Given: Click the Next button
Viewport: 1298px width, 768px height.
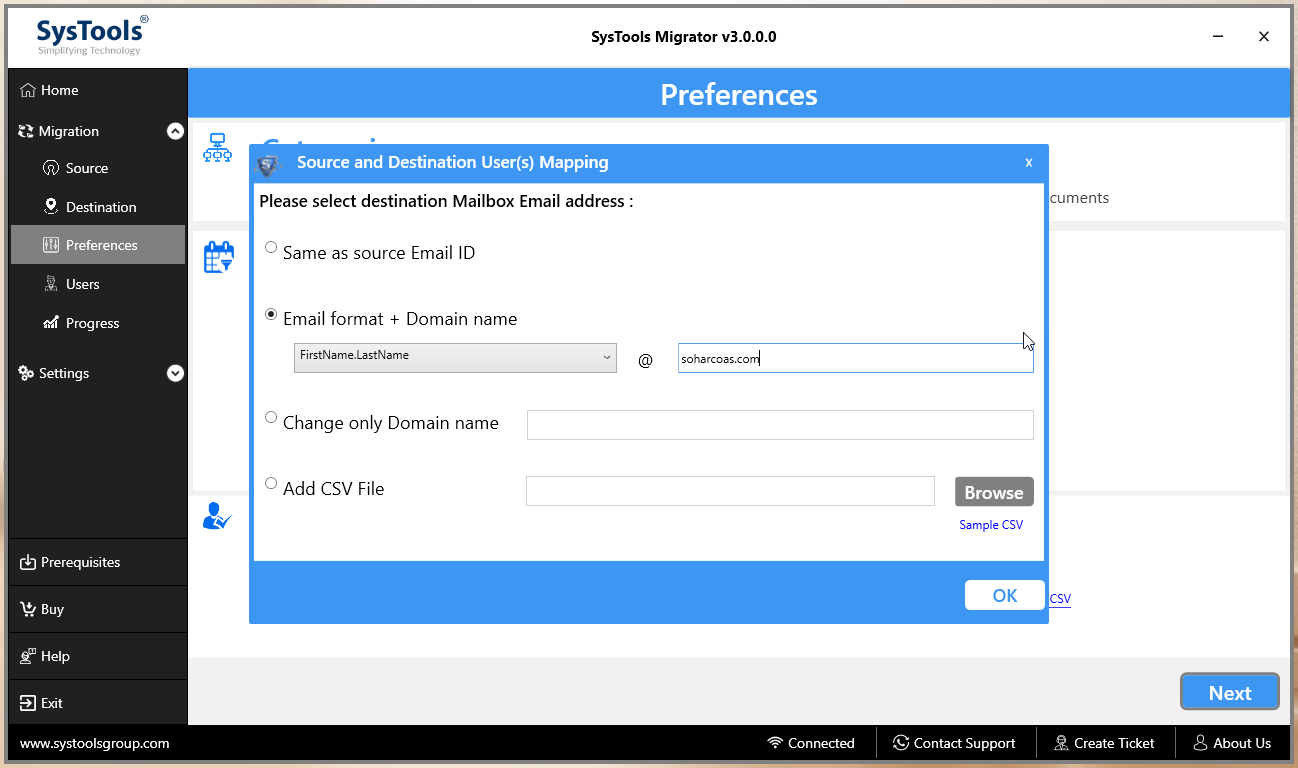Looking at the screenshot, I should [1230, 692].
